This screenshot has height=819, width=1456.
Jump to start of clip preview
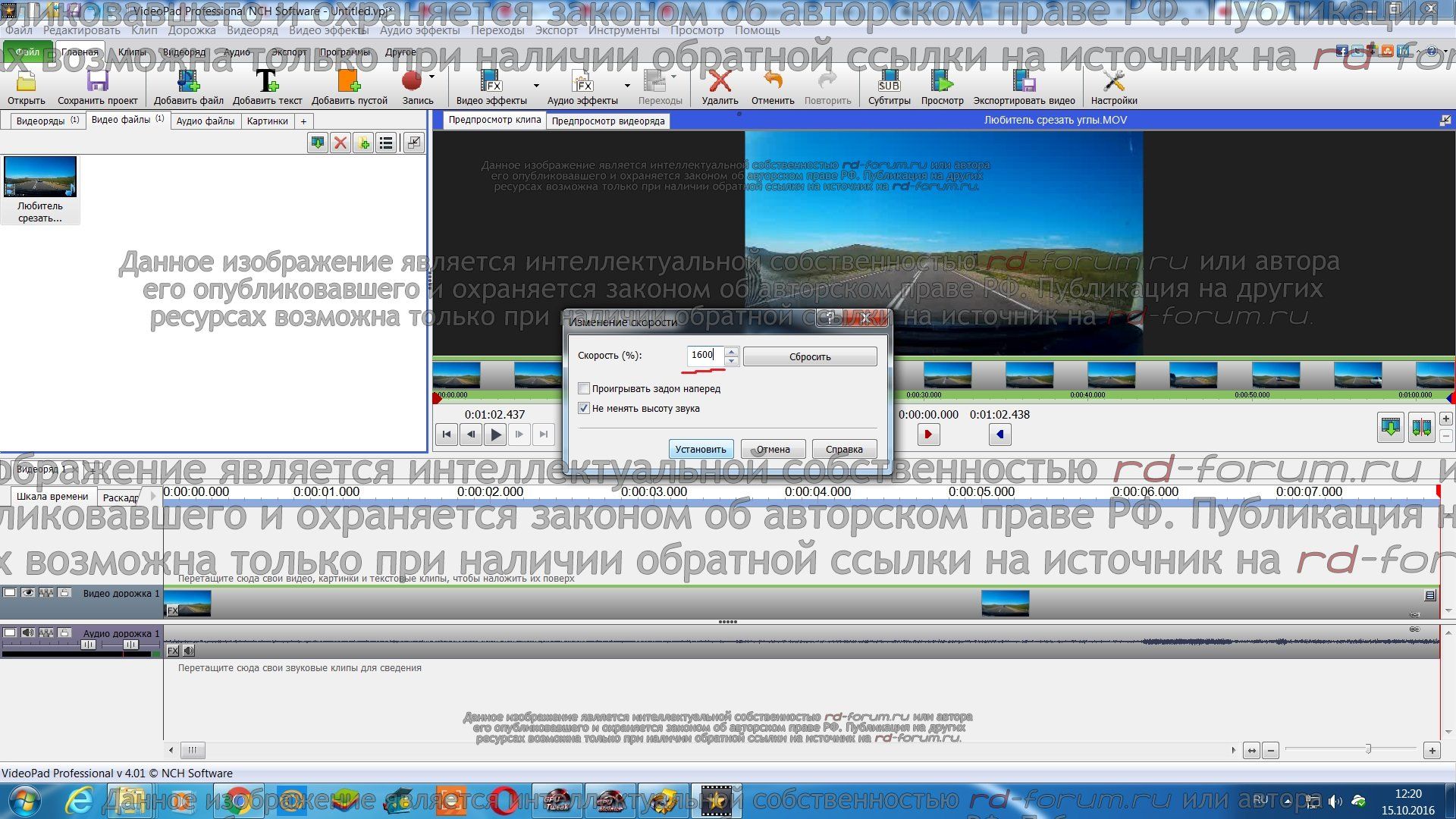[x=447, y=435]
